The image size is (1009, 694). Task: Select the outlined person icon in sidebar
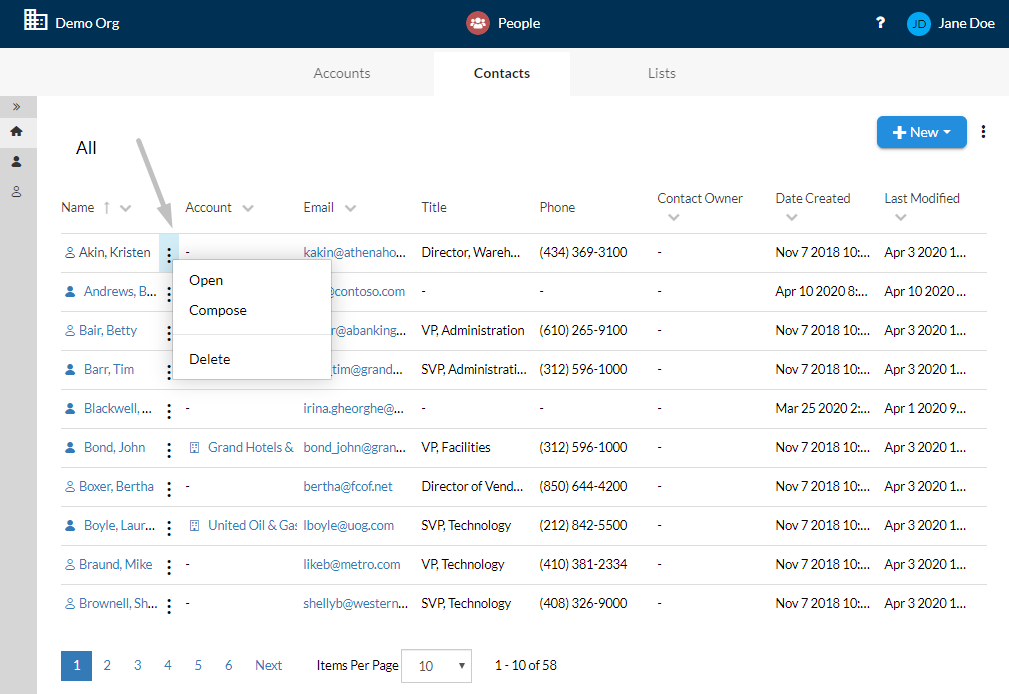point(17,192)
